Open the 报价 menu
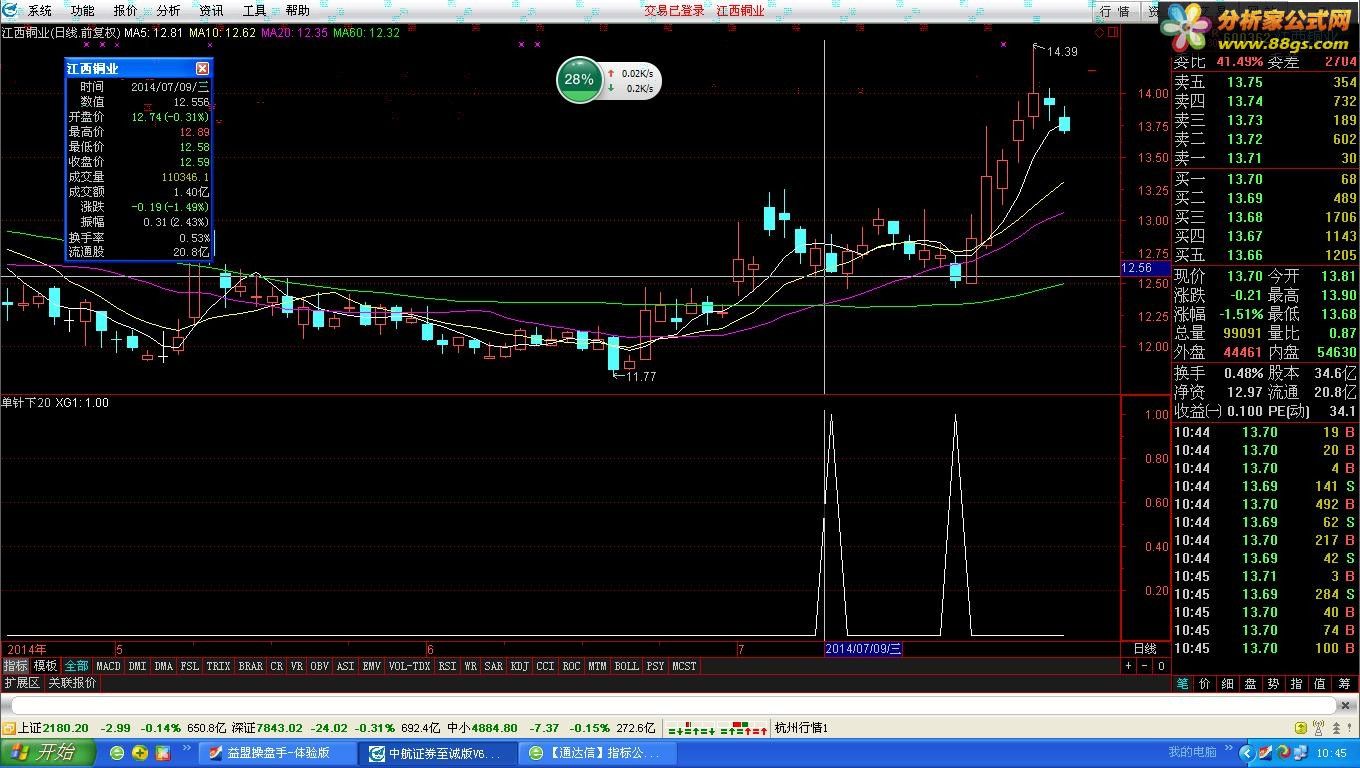1360x768 pixels. 126,11
